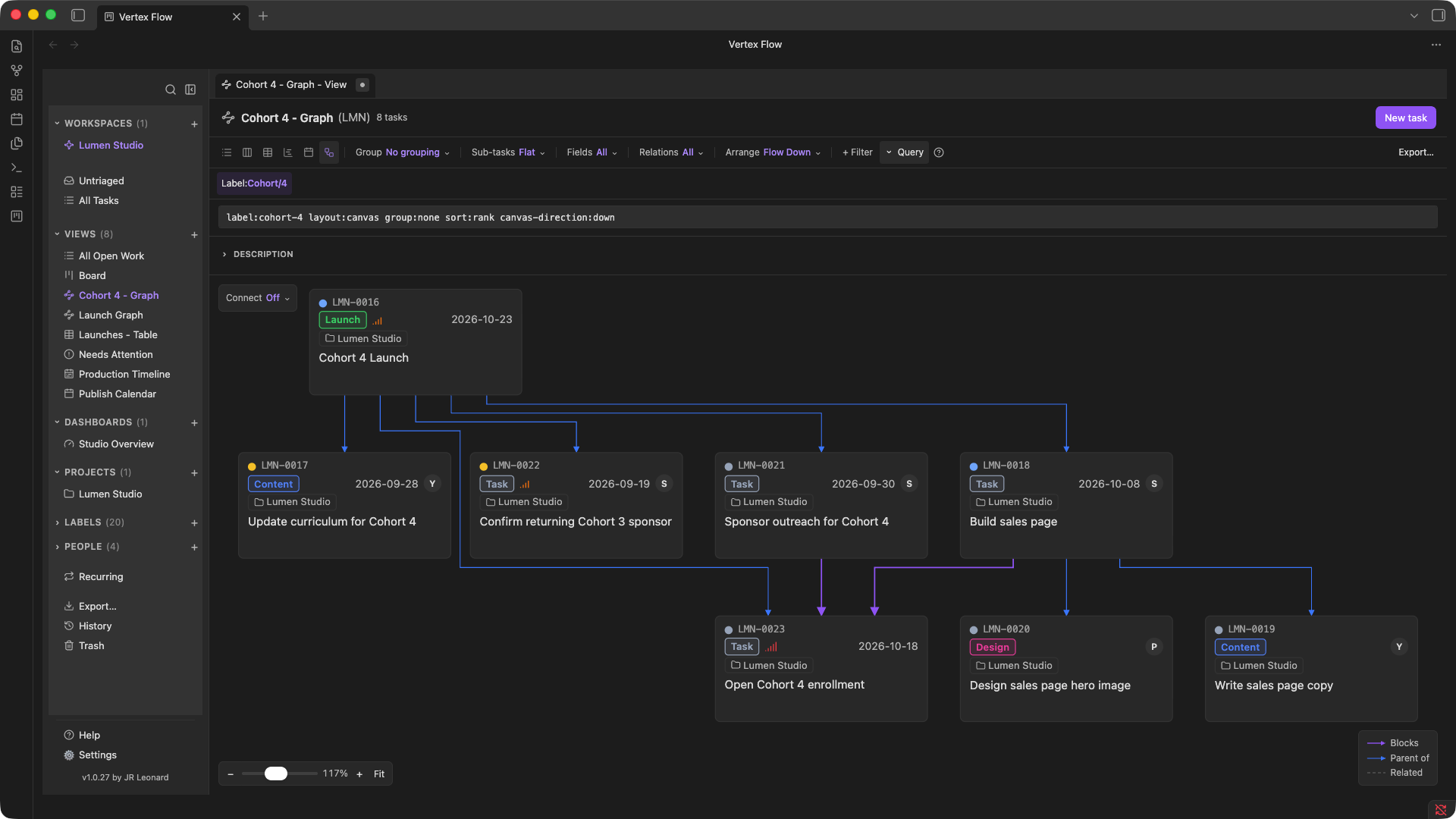
Task: Toggle status dot on LMN-0020 card
Action: pos(974,630)
